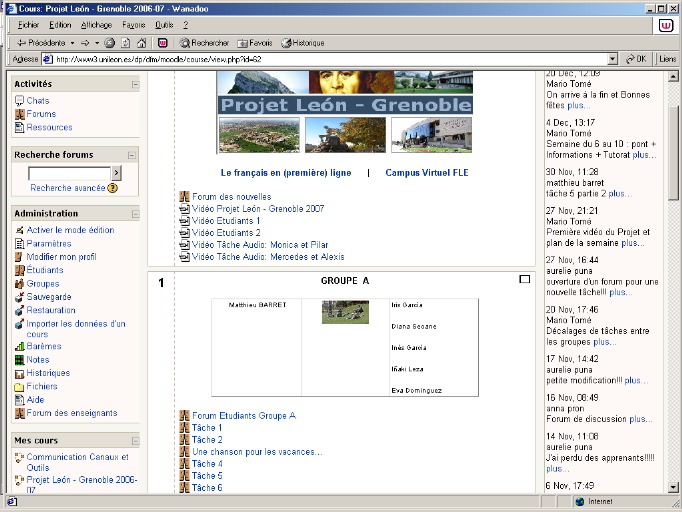Open the Campus Virtuel FLE link
The image size is (682, 512).
click(428, 173)
